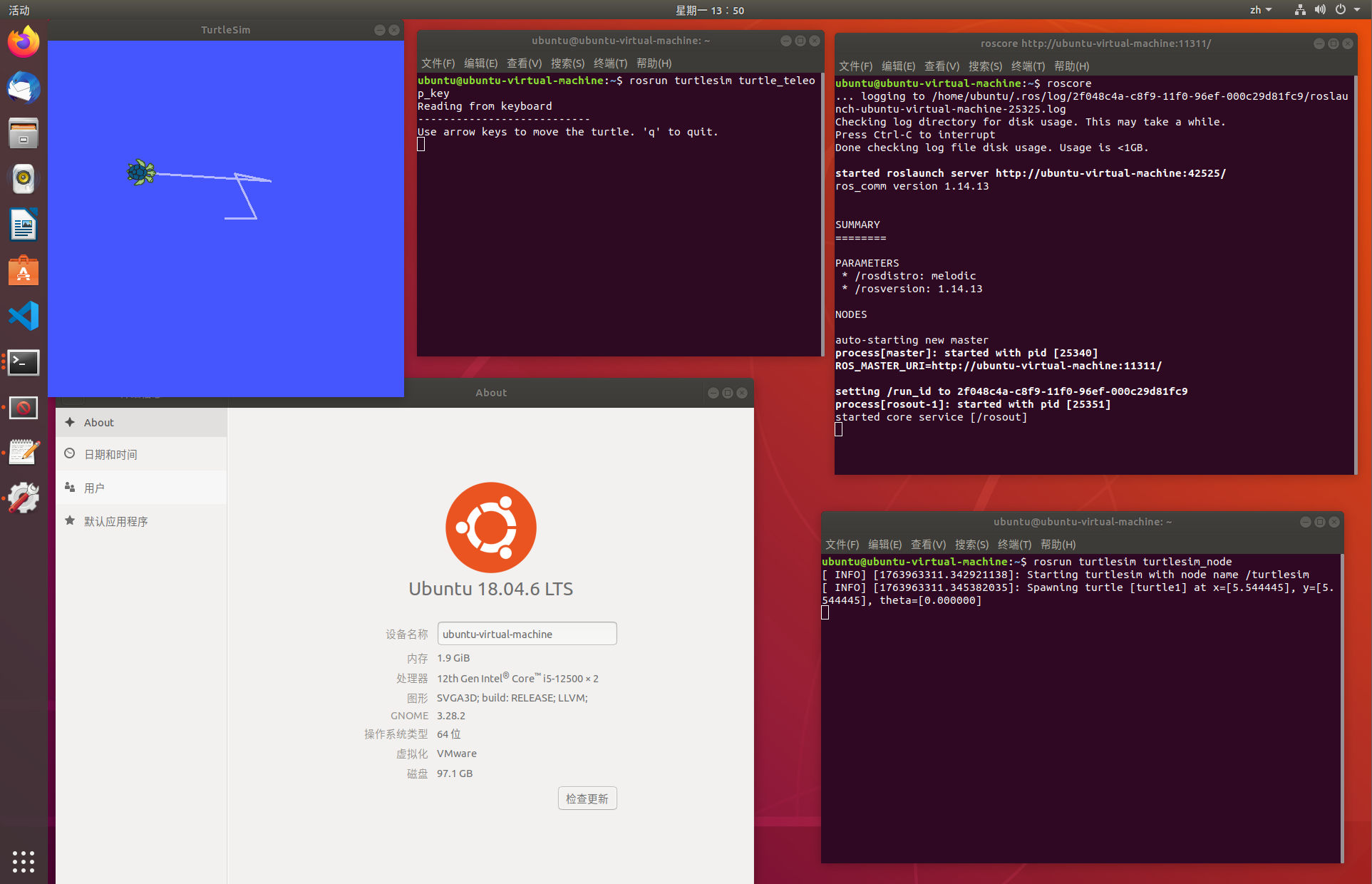The width and height of the screenshot is (1372, 884).
Task: Select 日期和时间 in settings sidebar
Action: (110, 455)
